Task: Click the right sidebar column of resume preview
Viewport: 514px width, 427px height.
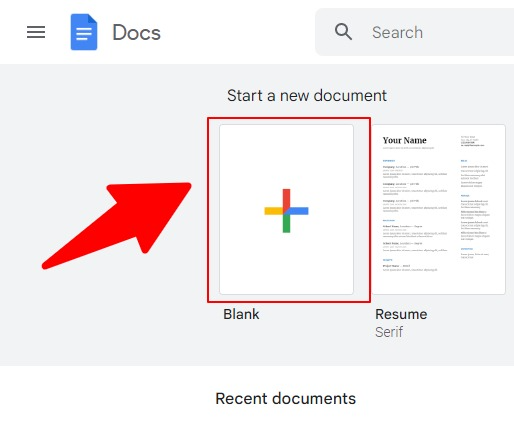Action: [475, 197]
